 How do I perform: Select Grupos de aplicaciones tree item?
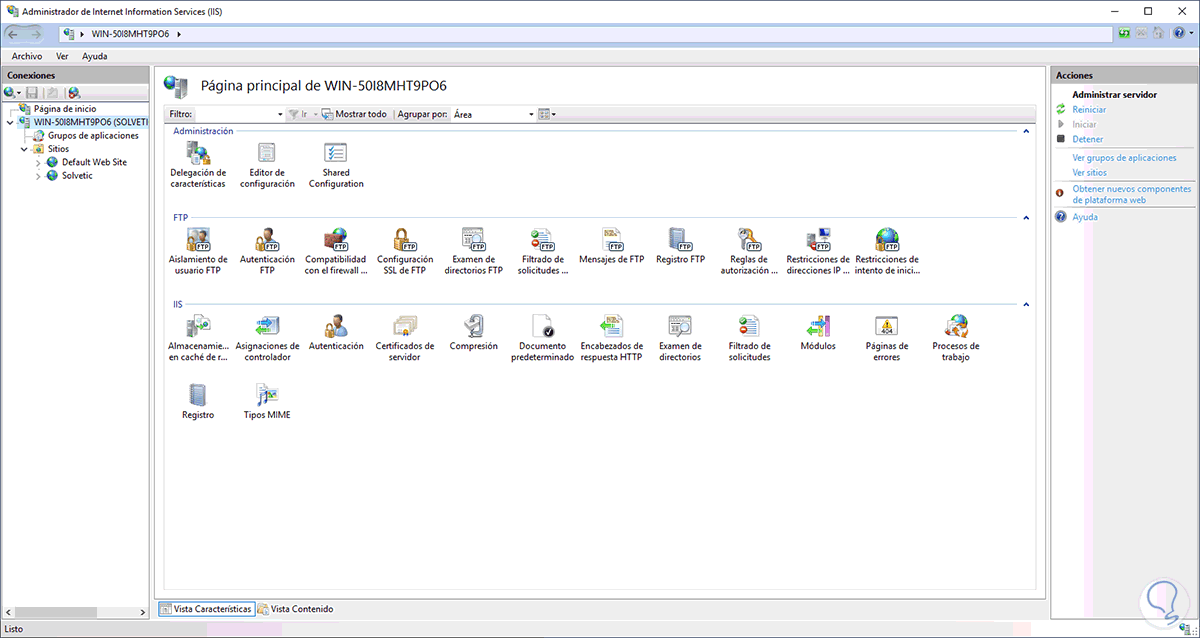(x=92, y=135)
